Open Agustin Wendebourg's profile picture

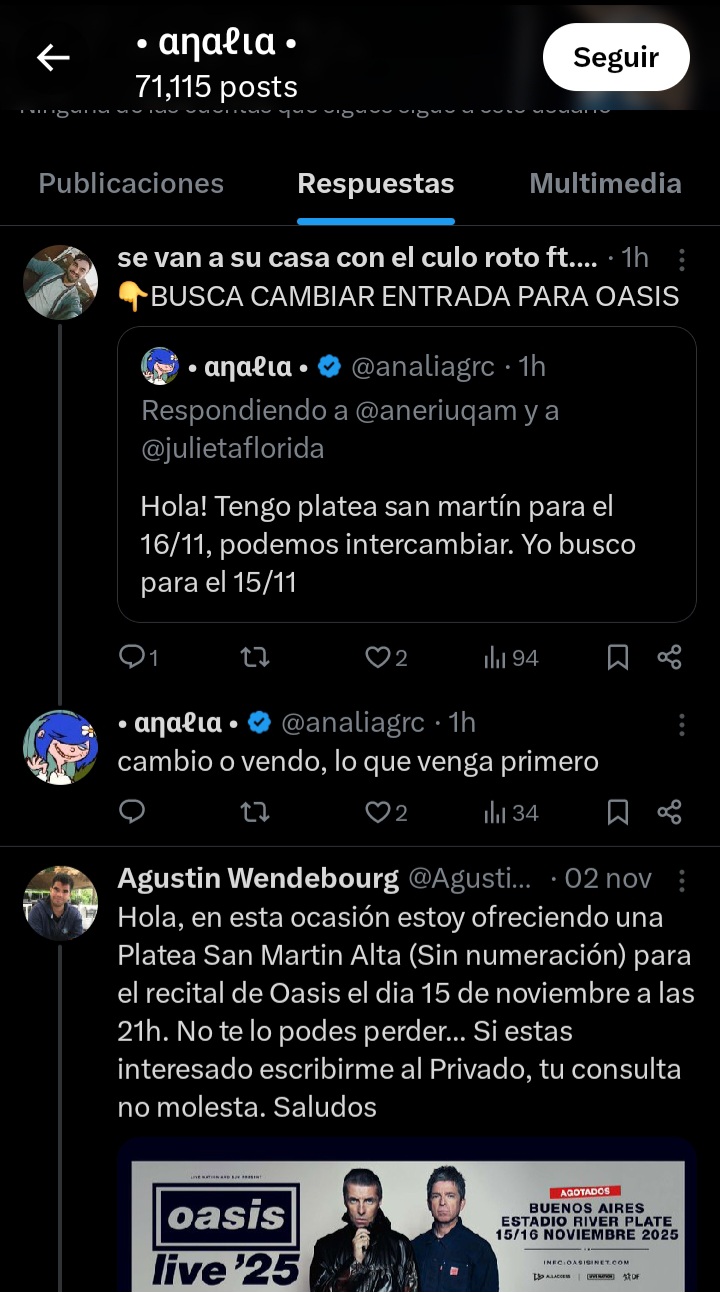(x=60, y=903)
